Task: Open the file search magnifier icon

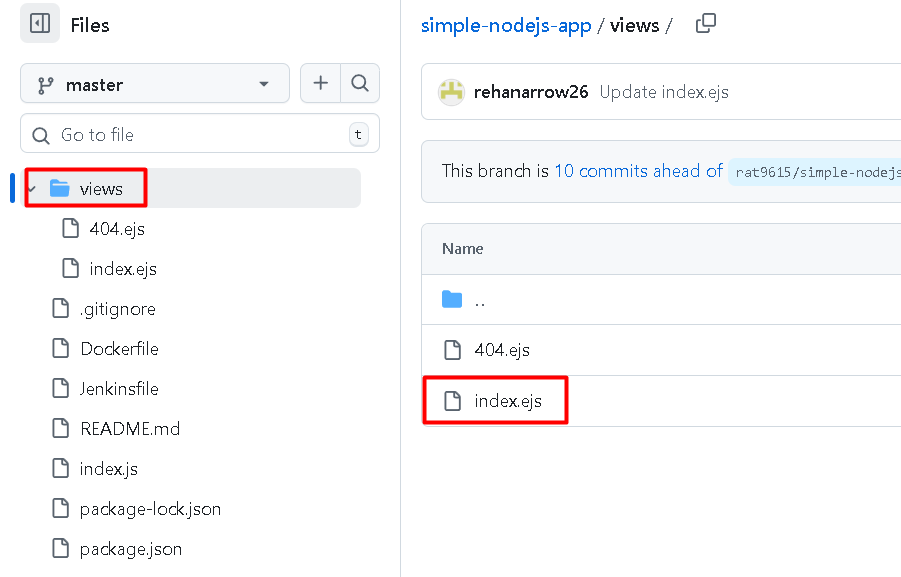Action: (360, 84)
